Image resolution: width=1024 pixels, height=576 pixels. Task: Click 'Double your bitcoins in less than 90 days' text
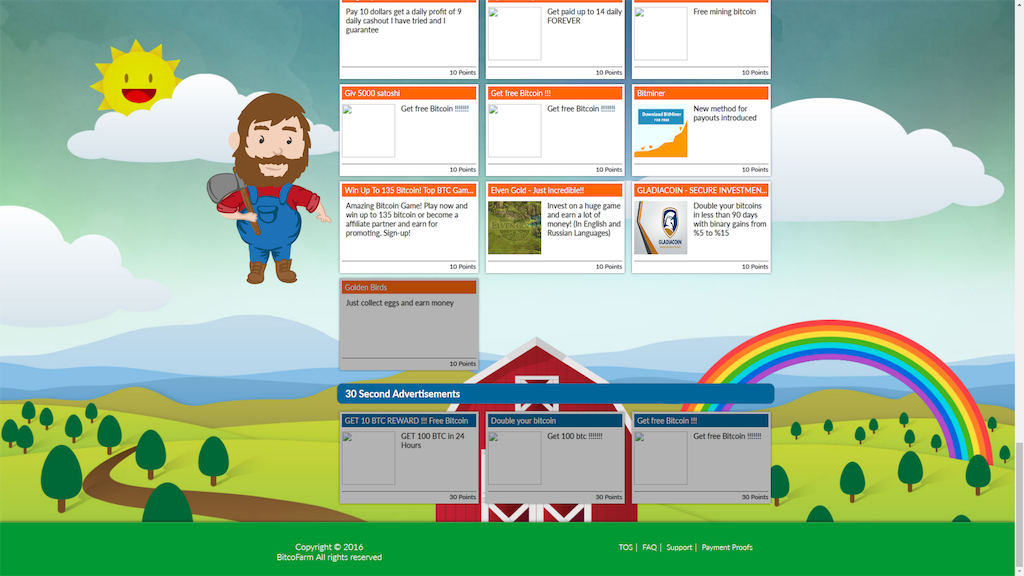729,219
